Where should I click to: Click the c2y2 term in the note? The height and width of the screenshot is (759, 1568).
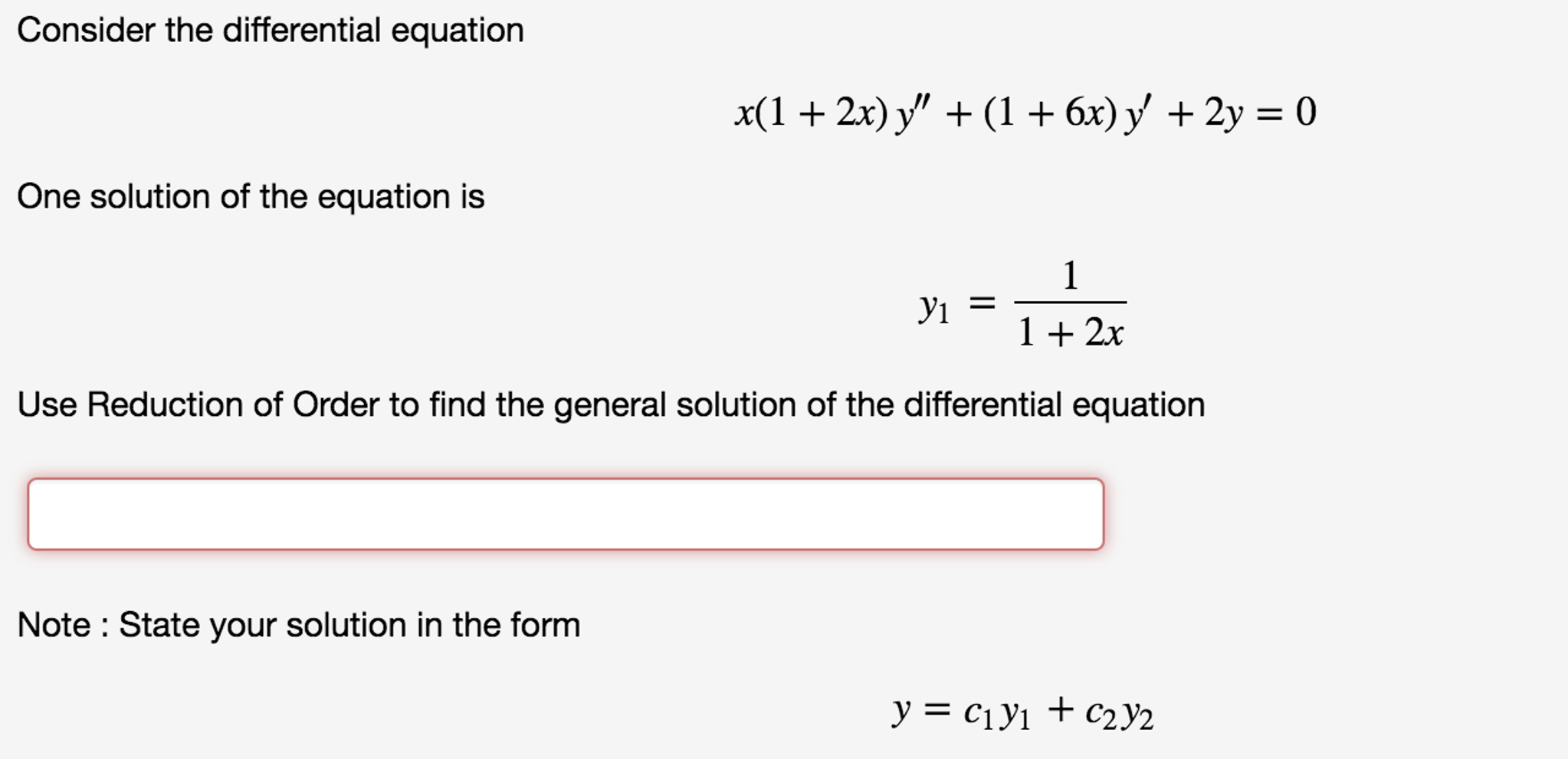pos(1118,712)
